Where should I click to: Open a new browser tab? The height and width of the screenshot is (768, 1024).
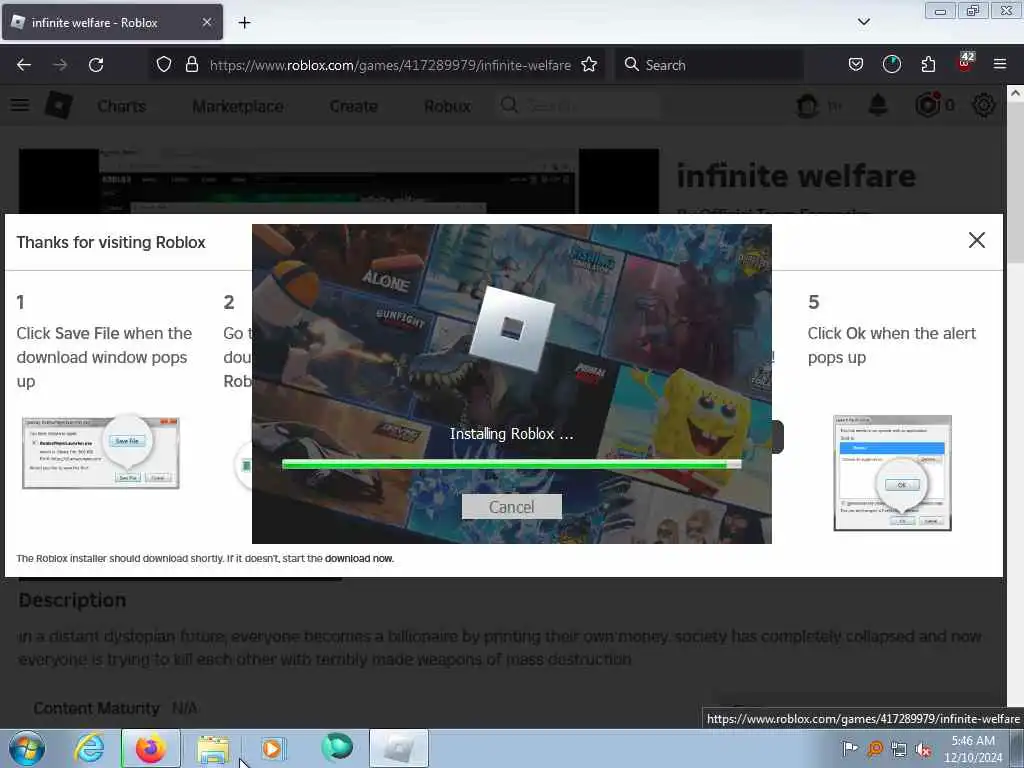[x=244, y=23]
